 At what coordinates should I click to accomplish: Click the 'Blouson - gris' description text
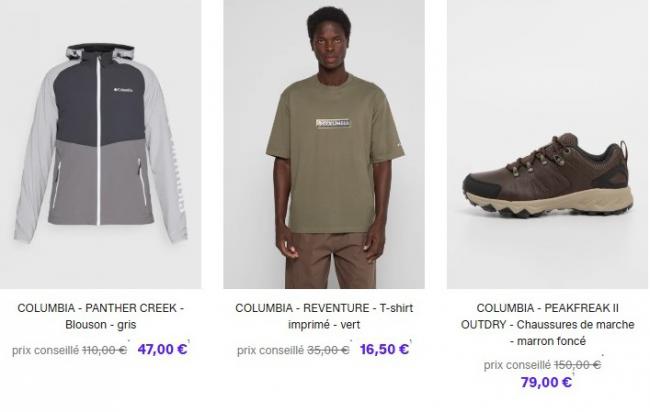pyautogui.click(x=101, y=325)
